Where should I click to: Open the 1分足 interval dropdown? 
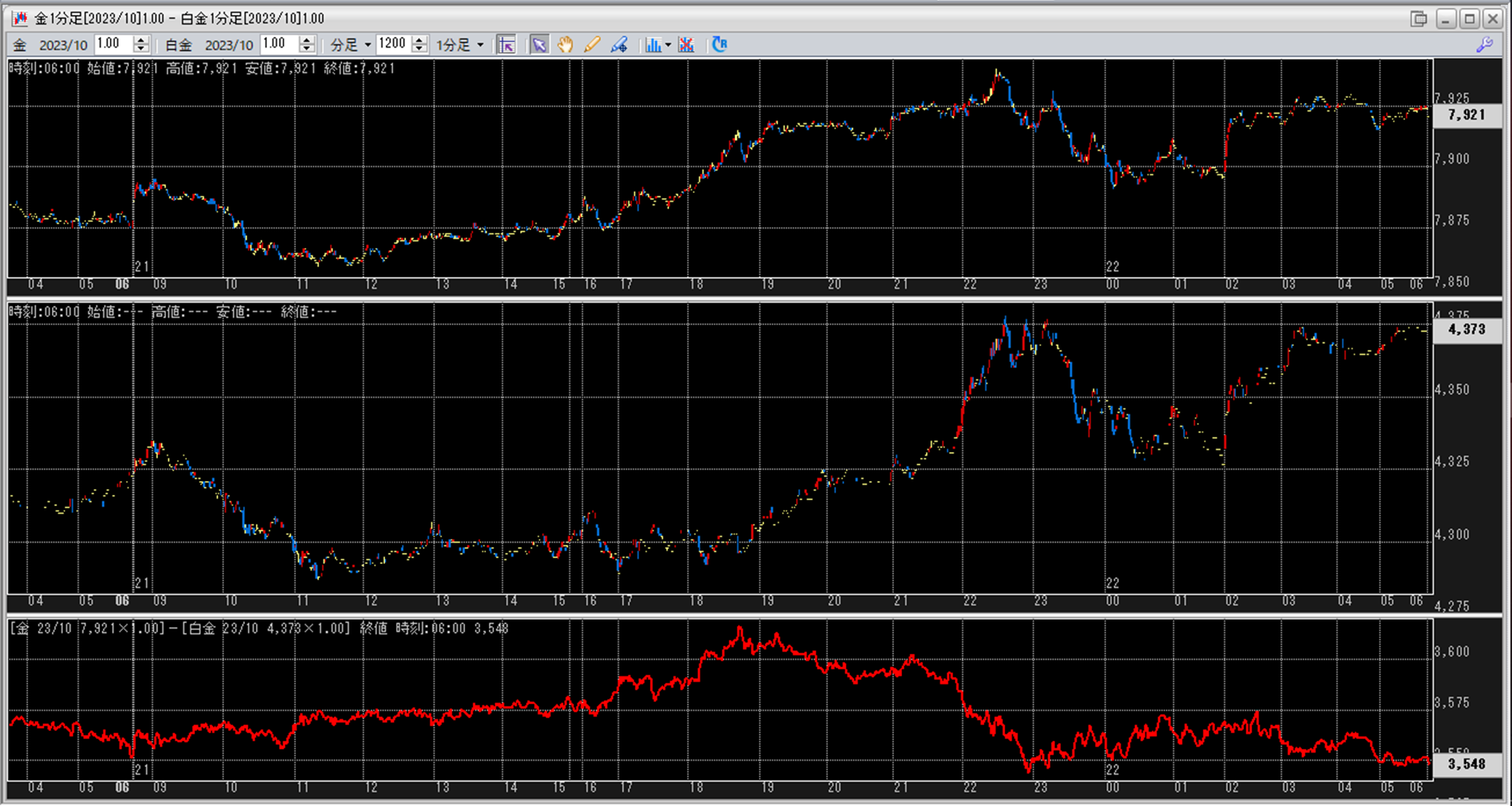[480, 45]
